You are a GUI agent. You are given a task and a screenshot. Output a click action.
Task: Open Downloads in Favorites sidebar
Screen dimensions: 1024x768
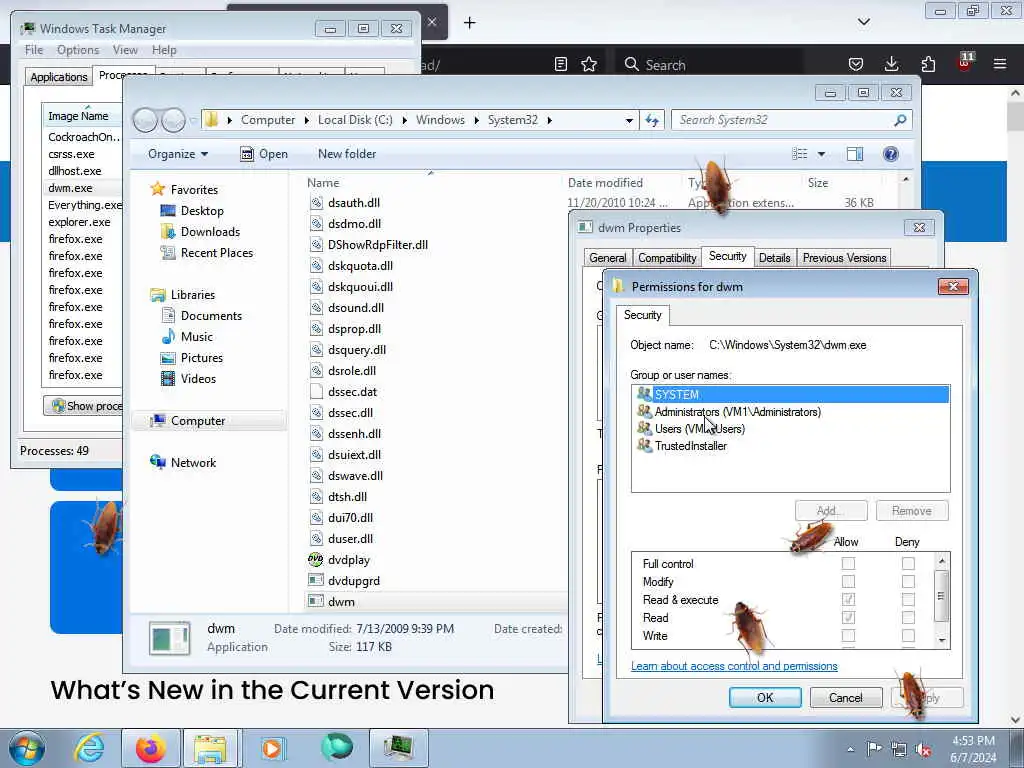coord(210,232)
